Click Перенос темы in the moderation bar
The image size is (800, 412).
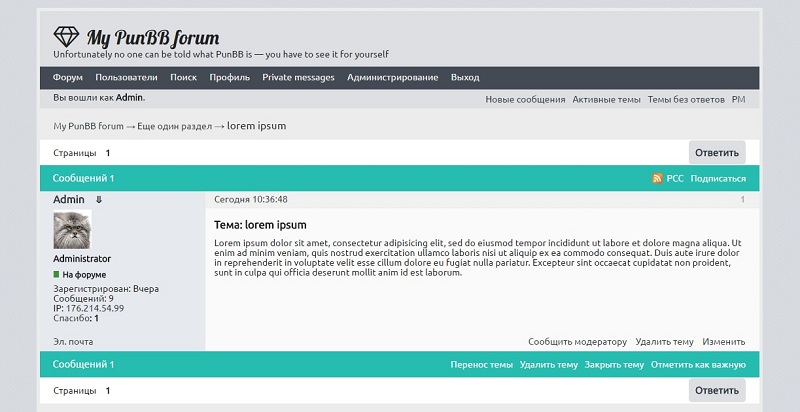coord(481,365)
